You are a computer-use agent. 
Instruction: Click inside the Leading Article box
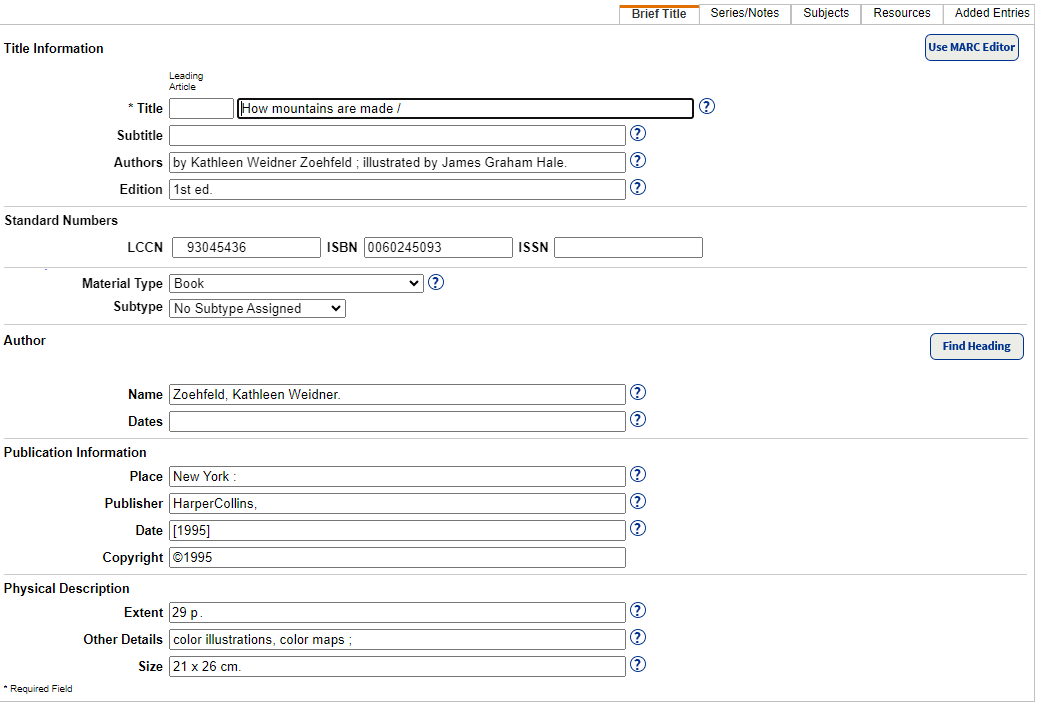[200, 108]
